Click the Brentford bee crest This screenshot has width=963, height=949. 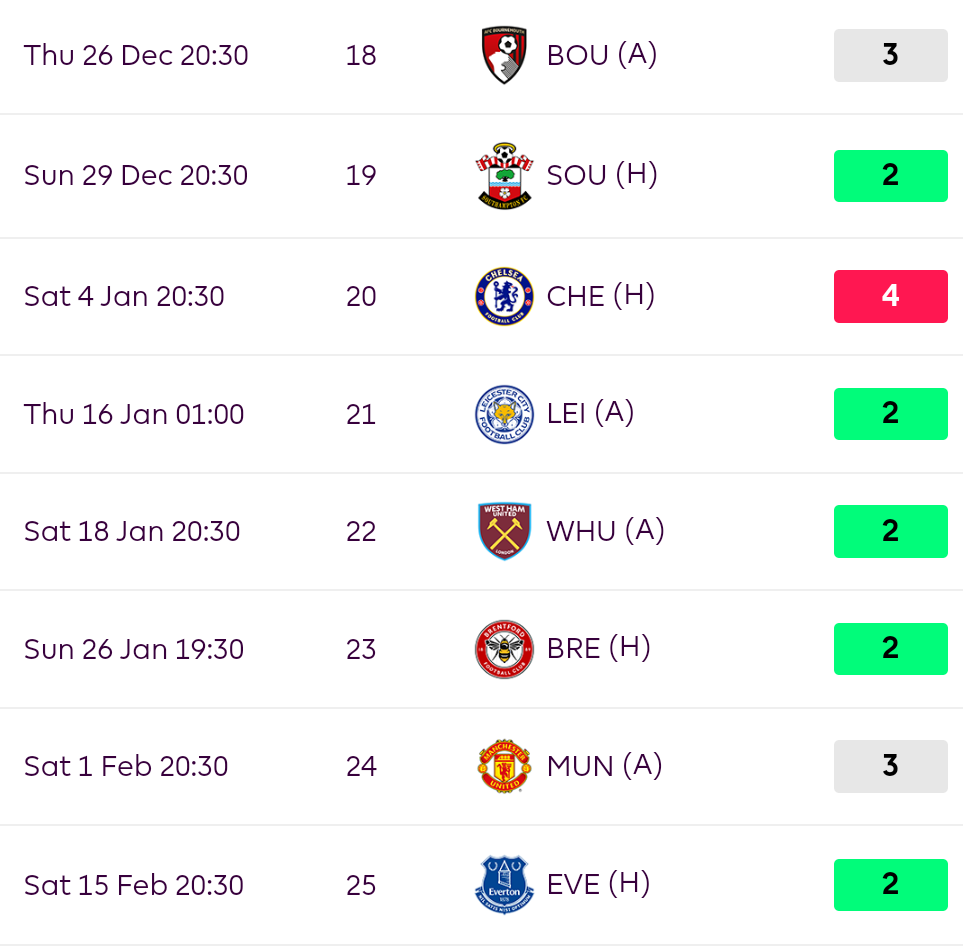point(504,649)
